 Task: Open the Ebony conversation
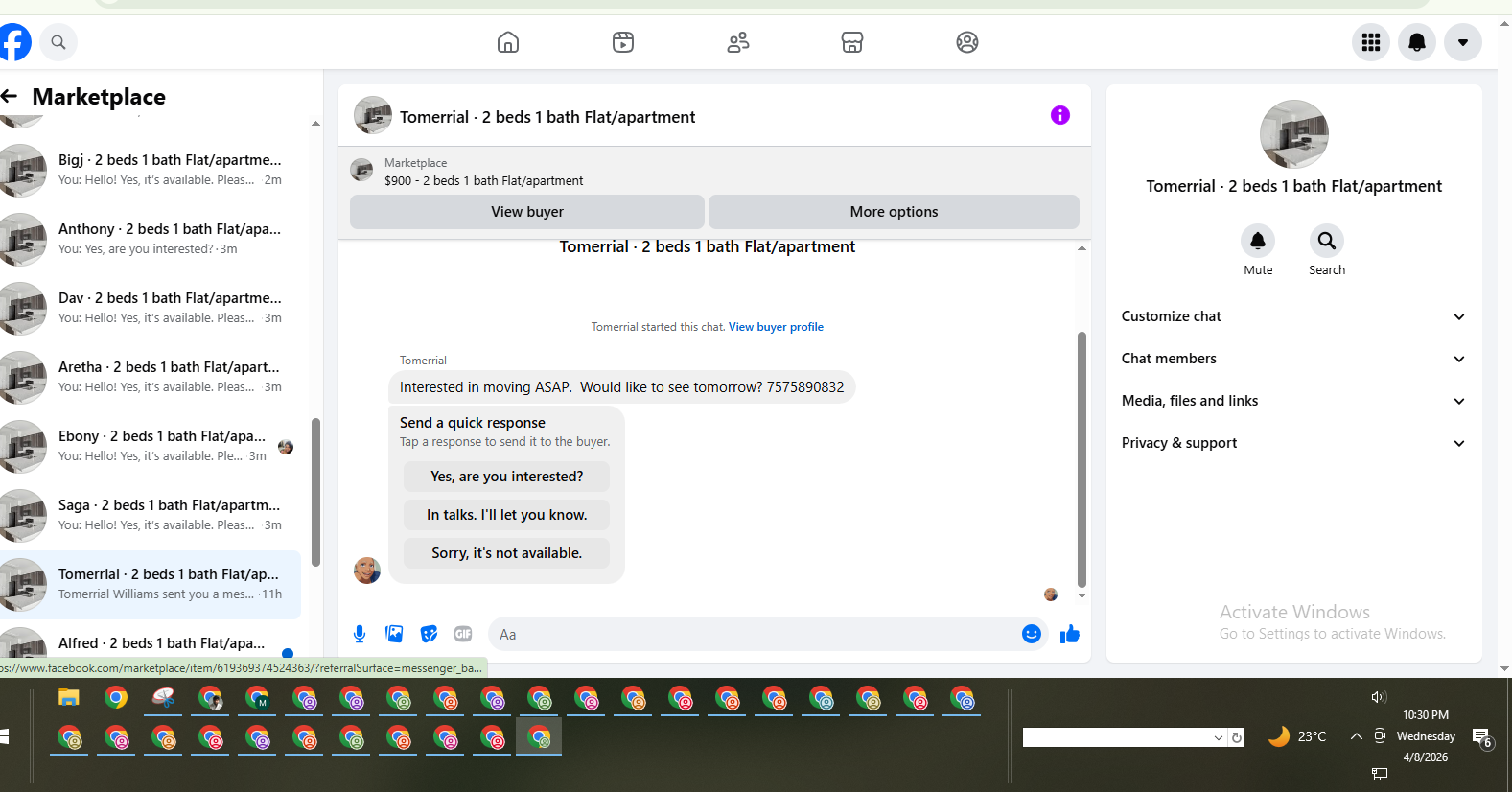pyautogui.click(x=151, y=446)
